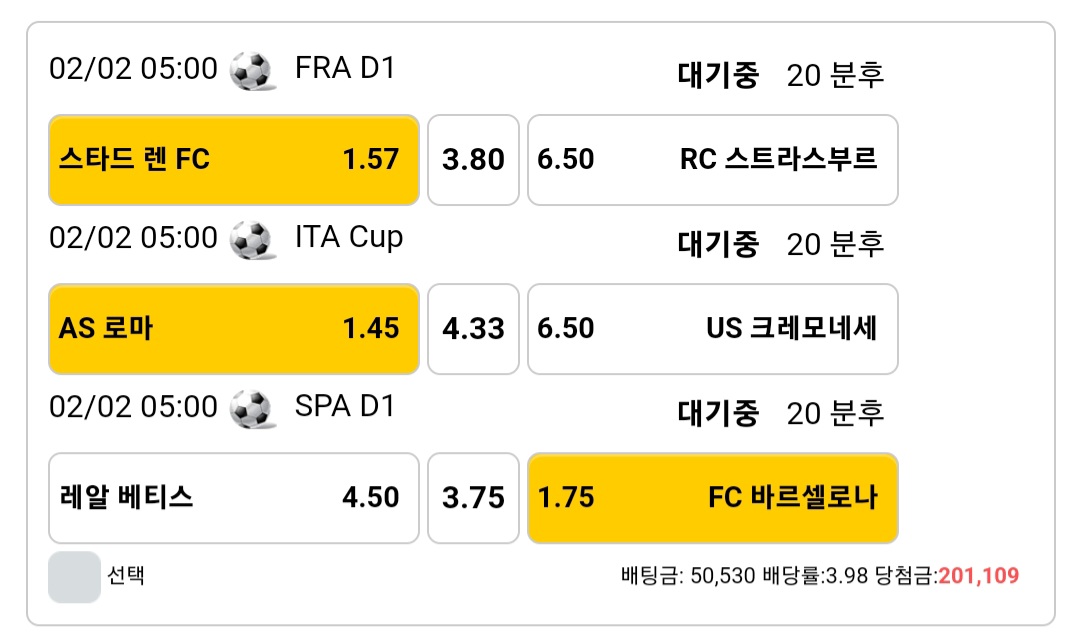Pick US 크레모네세 away win at 6.50
Screen dimensions: 1080x640
point(713,329)
